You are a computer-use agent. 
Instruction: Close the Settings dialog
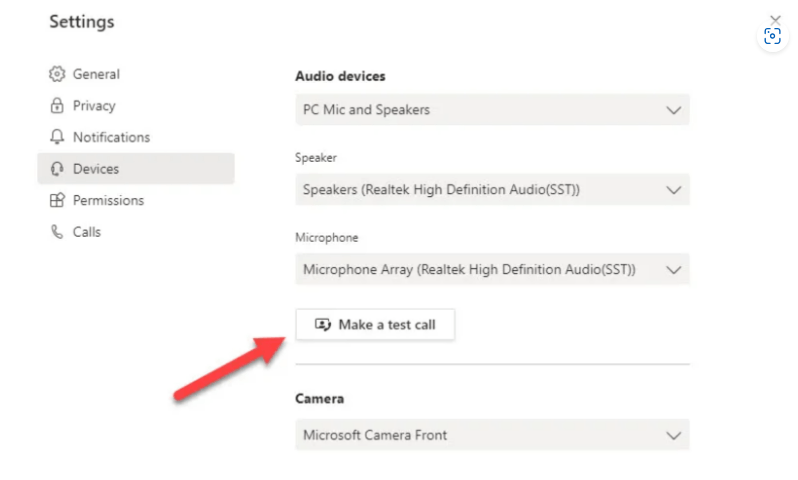[x=775, y=19]
